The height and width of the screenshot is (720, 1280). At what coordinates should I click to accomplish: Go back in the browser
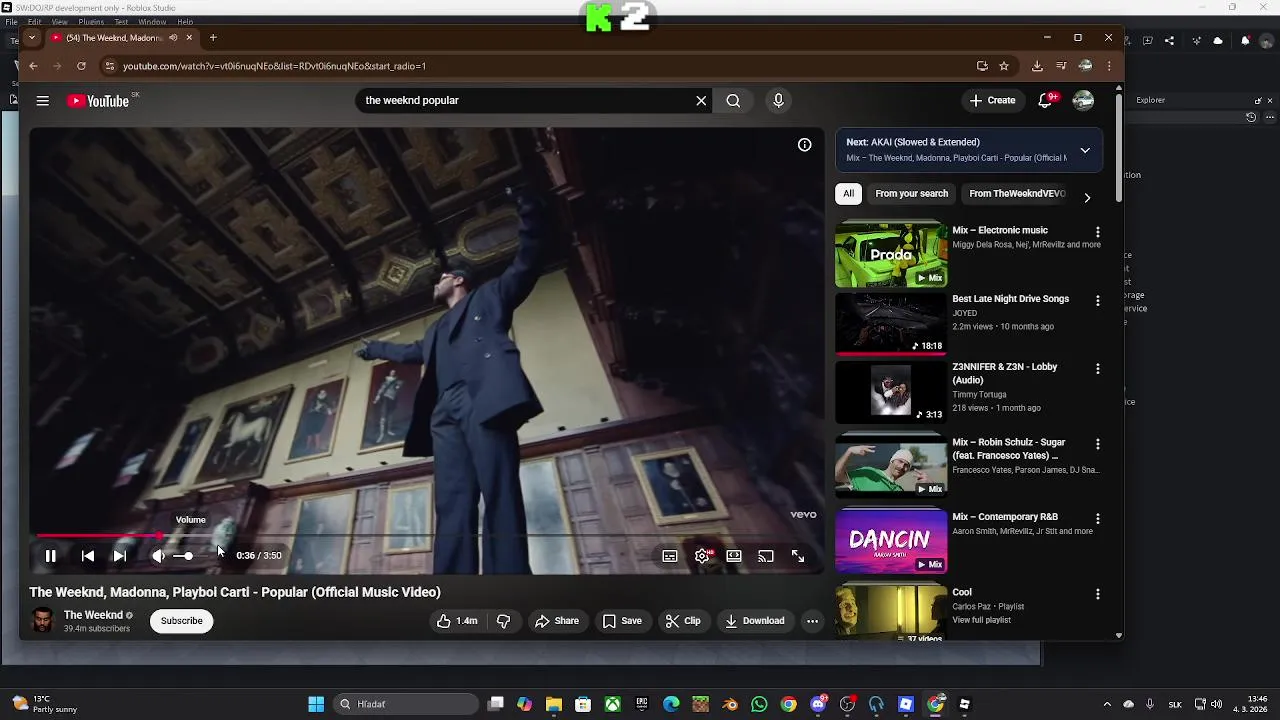(x=33, y=66)
